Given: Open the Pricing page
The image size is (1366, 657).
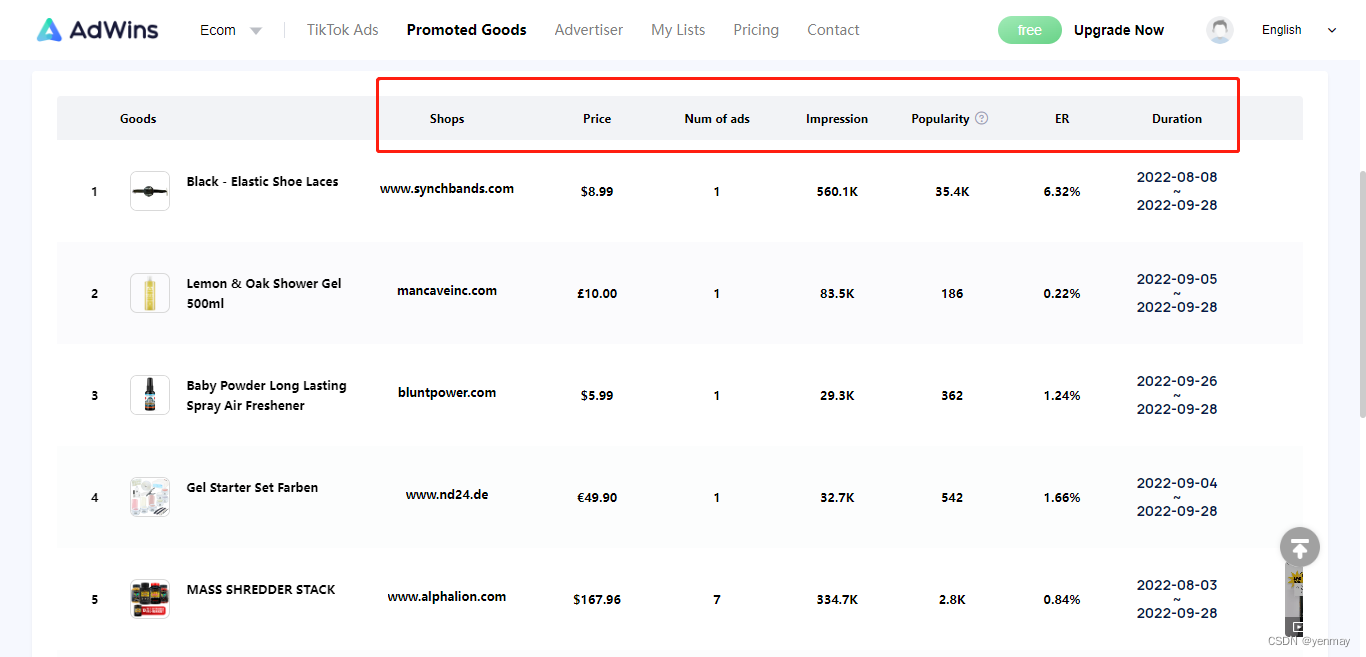Looking at the screenshot, I should pos(756,30).
